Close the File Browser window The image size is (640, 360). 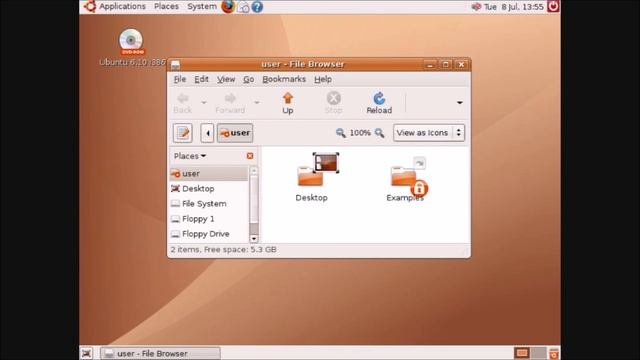coord(462,64)
